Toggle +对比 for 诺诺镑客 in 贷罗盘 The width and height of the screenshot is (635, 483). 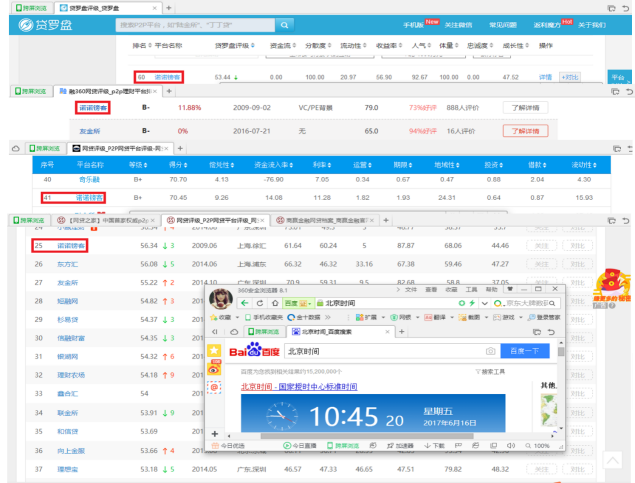click(x=570, y=77)
